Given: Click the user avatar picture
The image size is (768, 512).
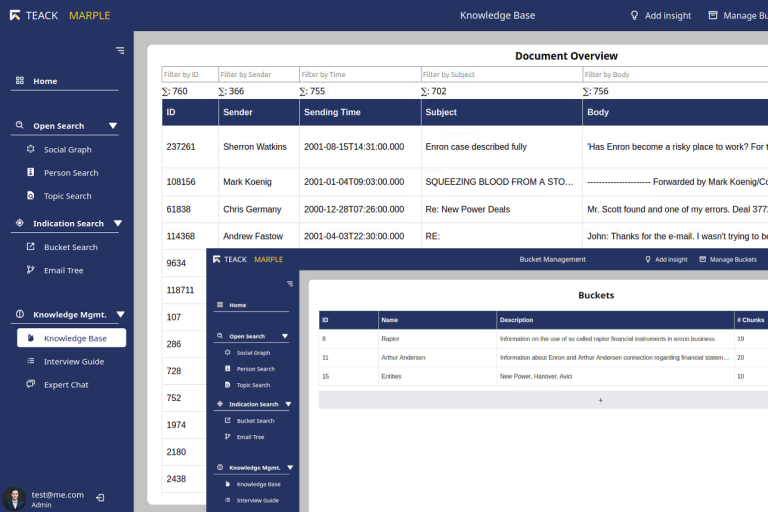Looking at the screenshot, I should (x=15, y=499).
